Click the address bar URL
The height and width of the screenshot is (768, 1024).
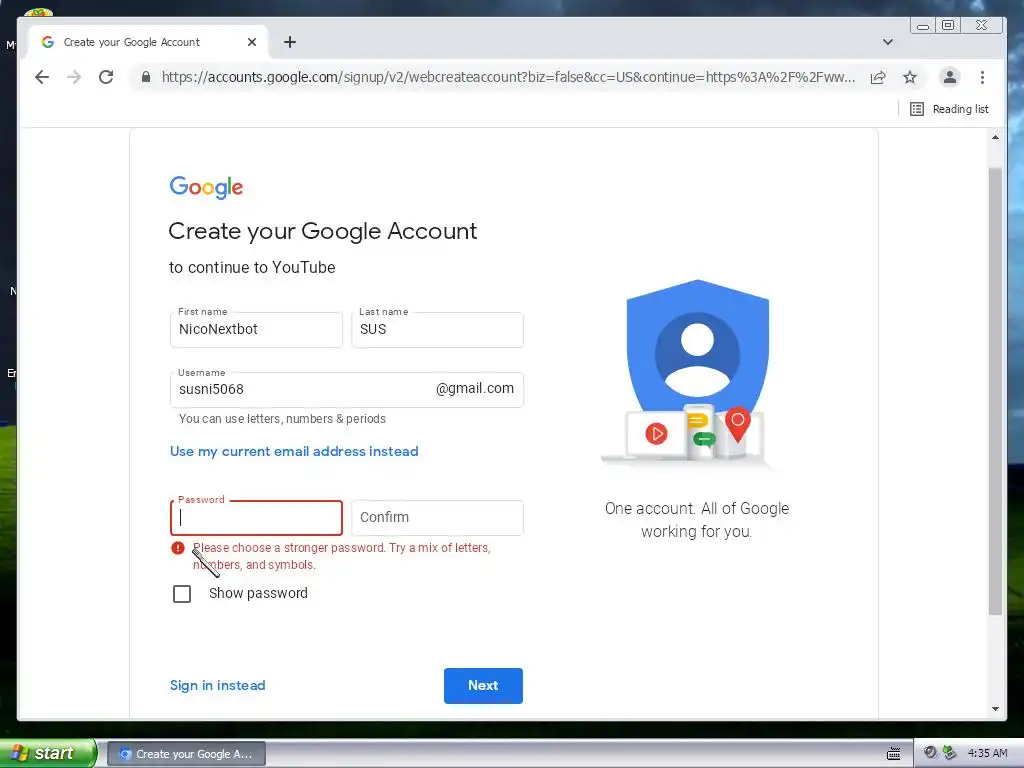507,77
